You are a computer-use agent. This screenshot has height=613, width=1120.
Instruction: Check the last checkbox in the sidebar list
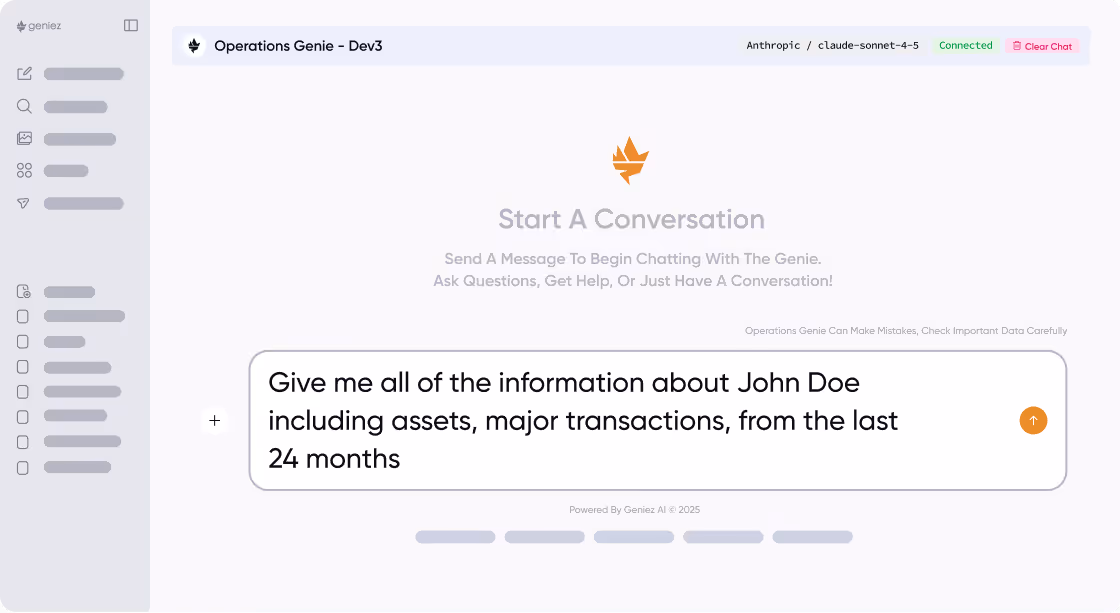(x=22, y=467)
